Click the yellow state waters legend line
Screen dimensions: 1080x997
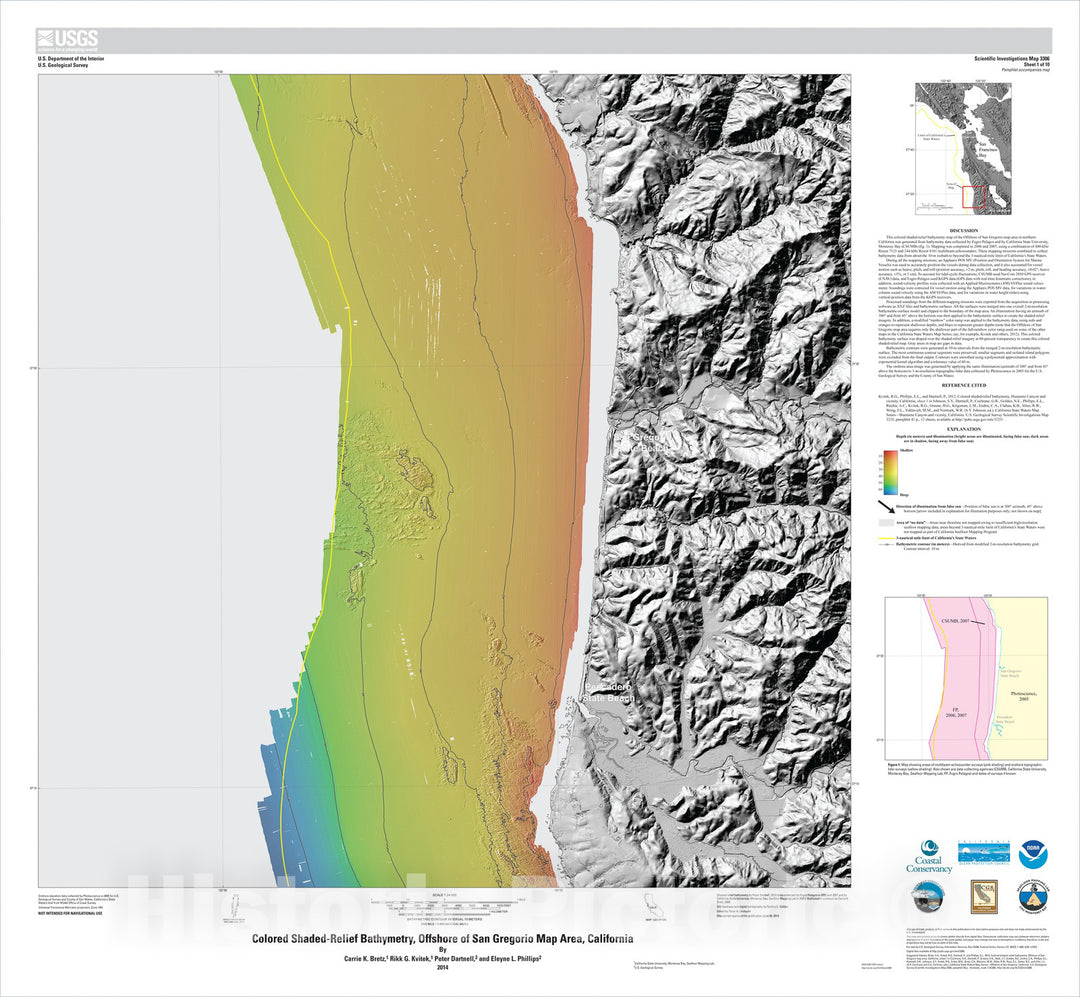pyautogui.click(x=885, y=538)
